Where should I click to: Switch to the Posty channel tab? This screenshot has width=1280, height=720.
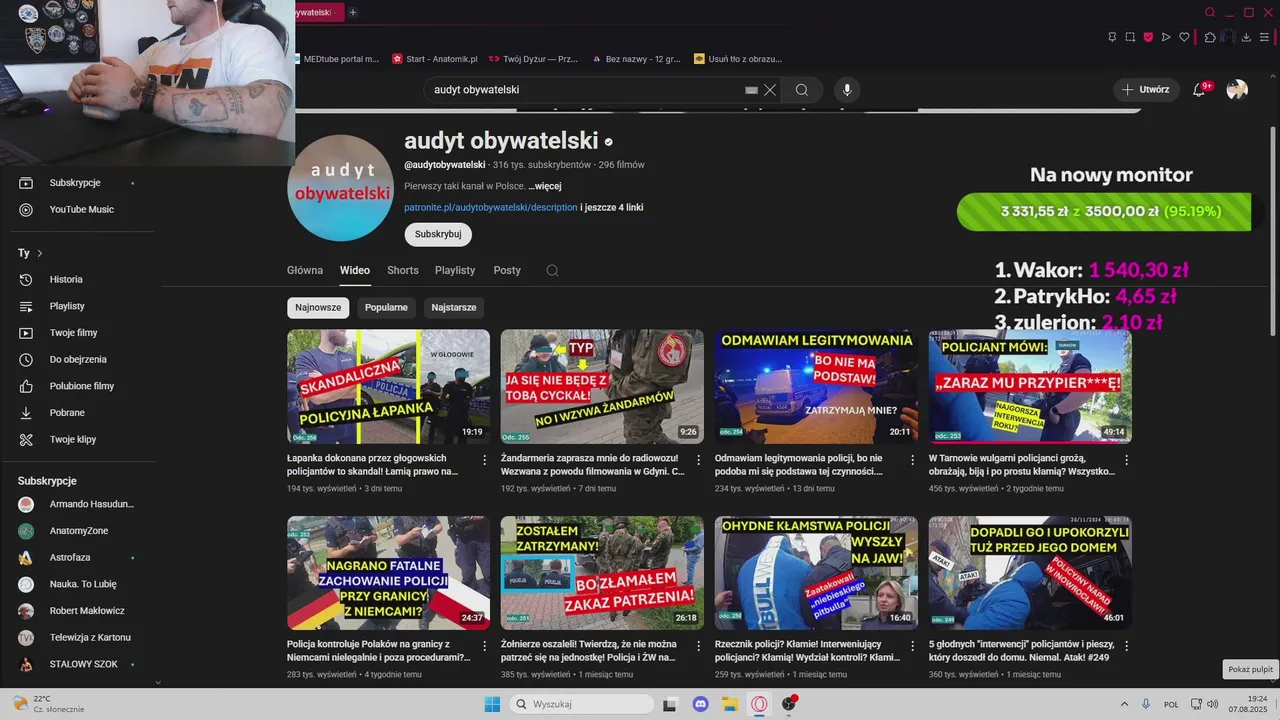507,270
